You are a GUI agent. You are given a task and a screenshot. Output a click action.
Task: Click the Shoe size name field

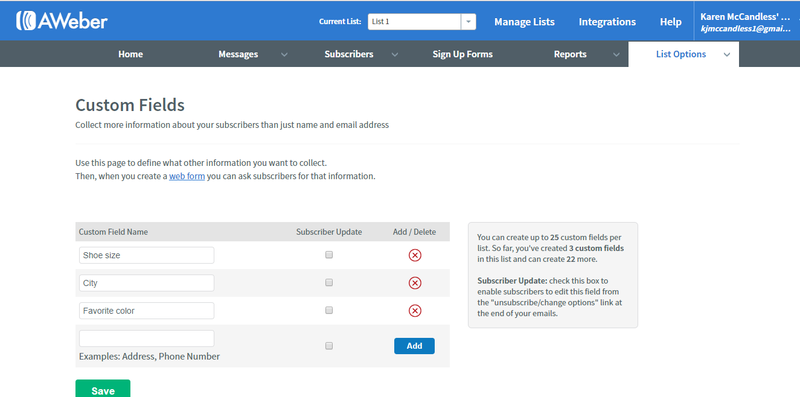click(x=146, y=255)
